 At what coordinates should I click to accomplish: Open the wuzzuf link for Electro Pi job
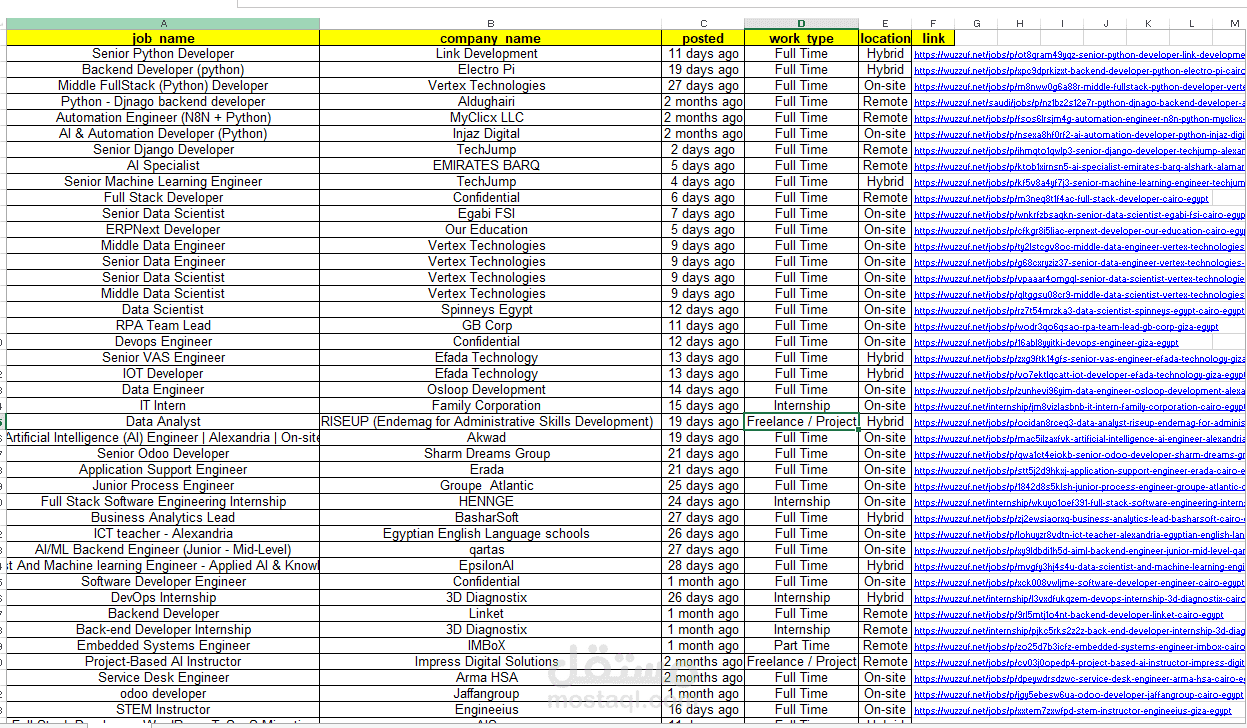[x=1079, y=71]
